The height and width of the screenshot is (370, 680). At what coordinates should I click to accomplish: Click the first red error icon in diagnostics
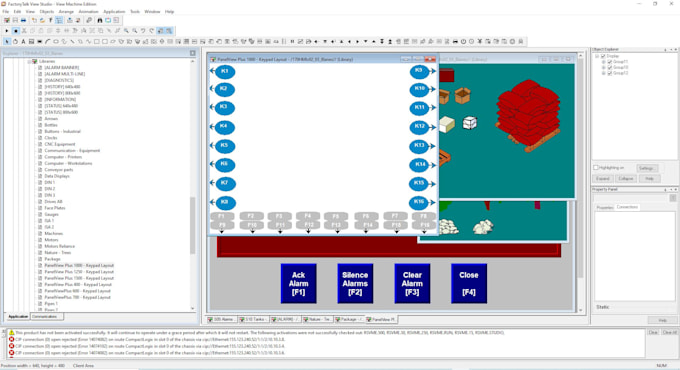click(x=12, y=339)
